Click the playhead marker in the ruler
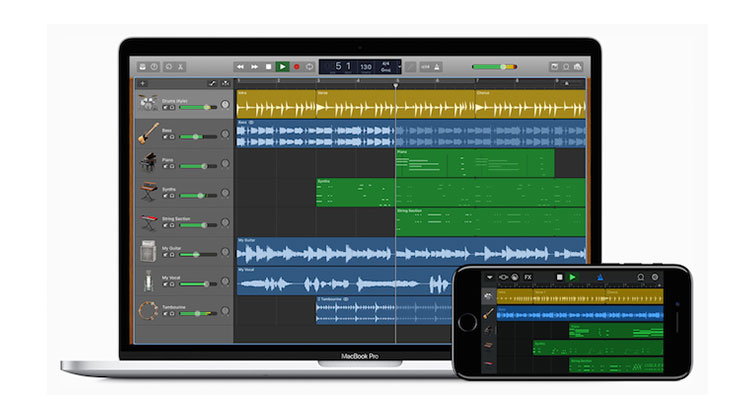This screenshot has height=400, width=750. tap(396, 85)
